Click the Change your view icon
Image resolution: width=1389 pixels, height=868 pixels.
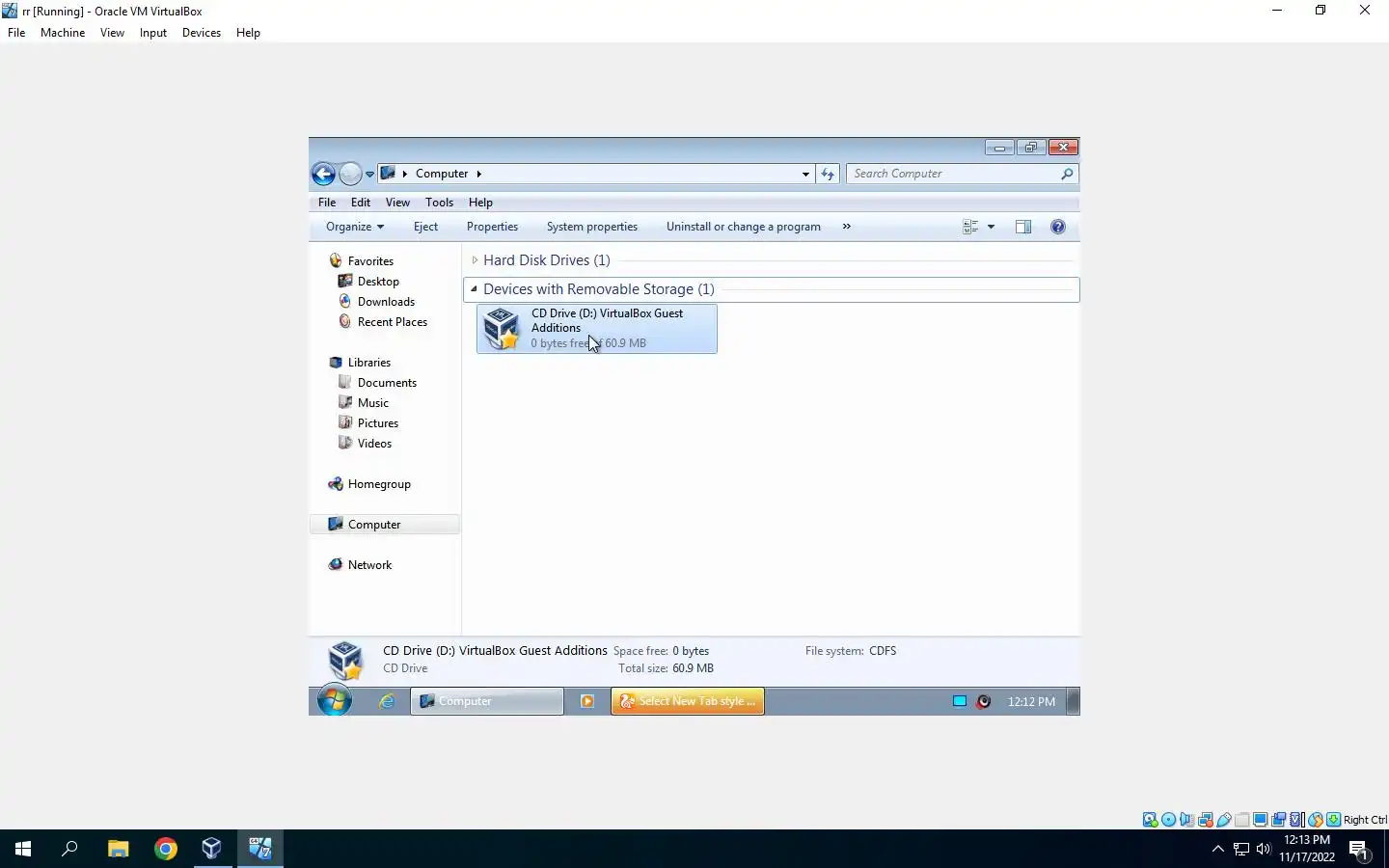click(x=970, y=227)
